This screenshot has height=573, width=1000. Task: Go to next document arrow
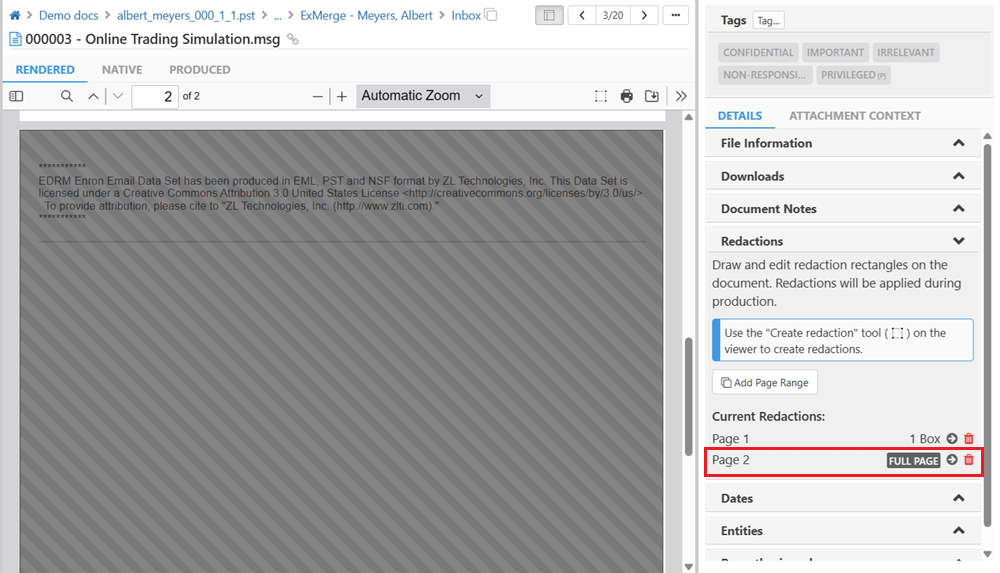tap(644, 15)
